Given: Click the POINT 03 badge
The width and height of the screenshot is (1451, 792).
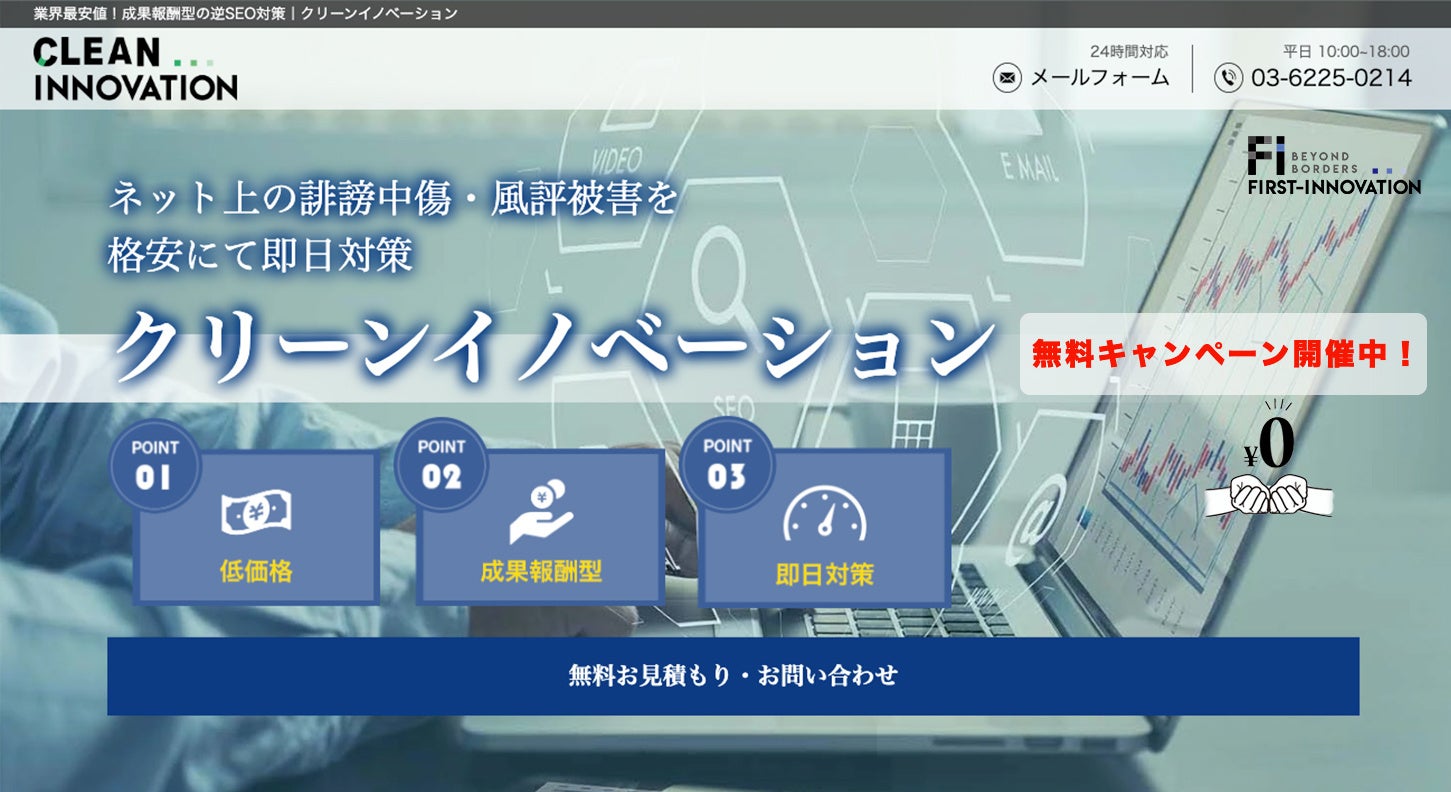Looking at the screenshot, I should 727,465.
